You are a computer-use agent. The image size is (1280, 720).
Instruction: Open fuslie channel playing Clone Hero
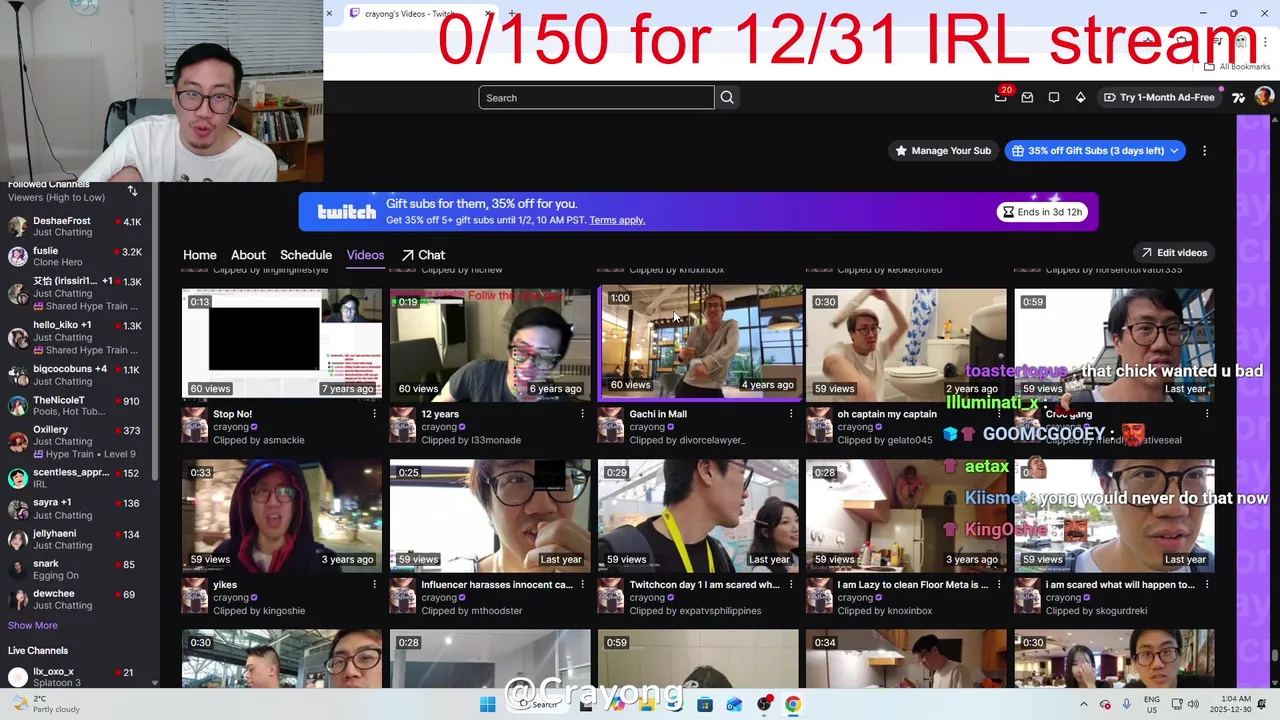(77, 256)
